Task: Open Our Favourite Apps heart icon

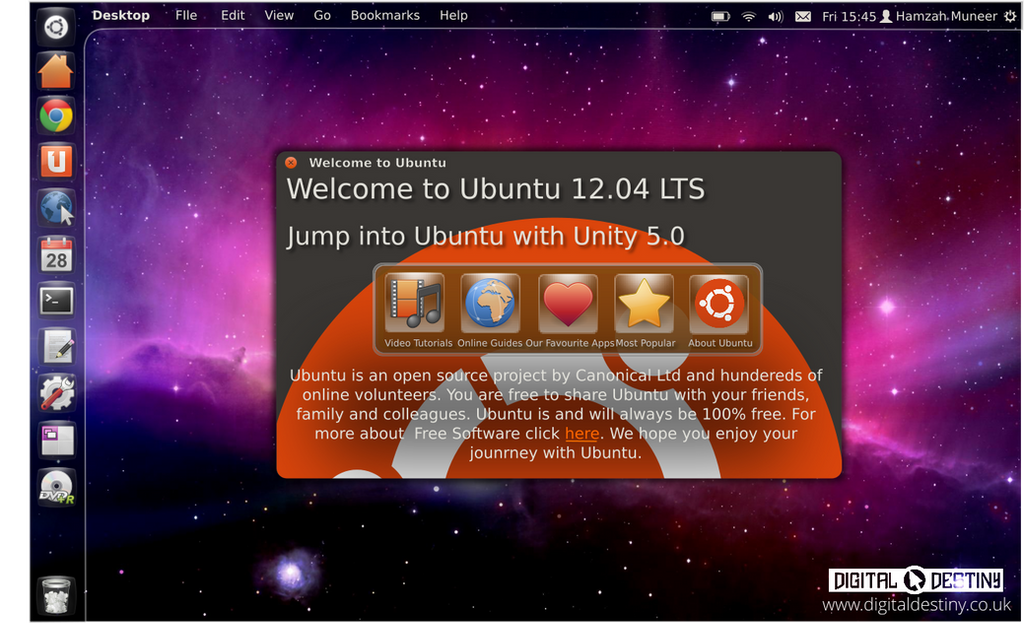Action: 568,304
